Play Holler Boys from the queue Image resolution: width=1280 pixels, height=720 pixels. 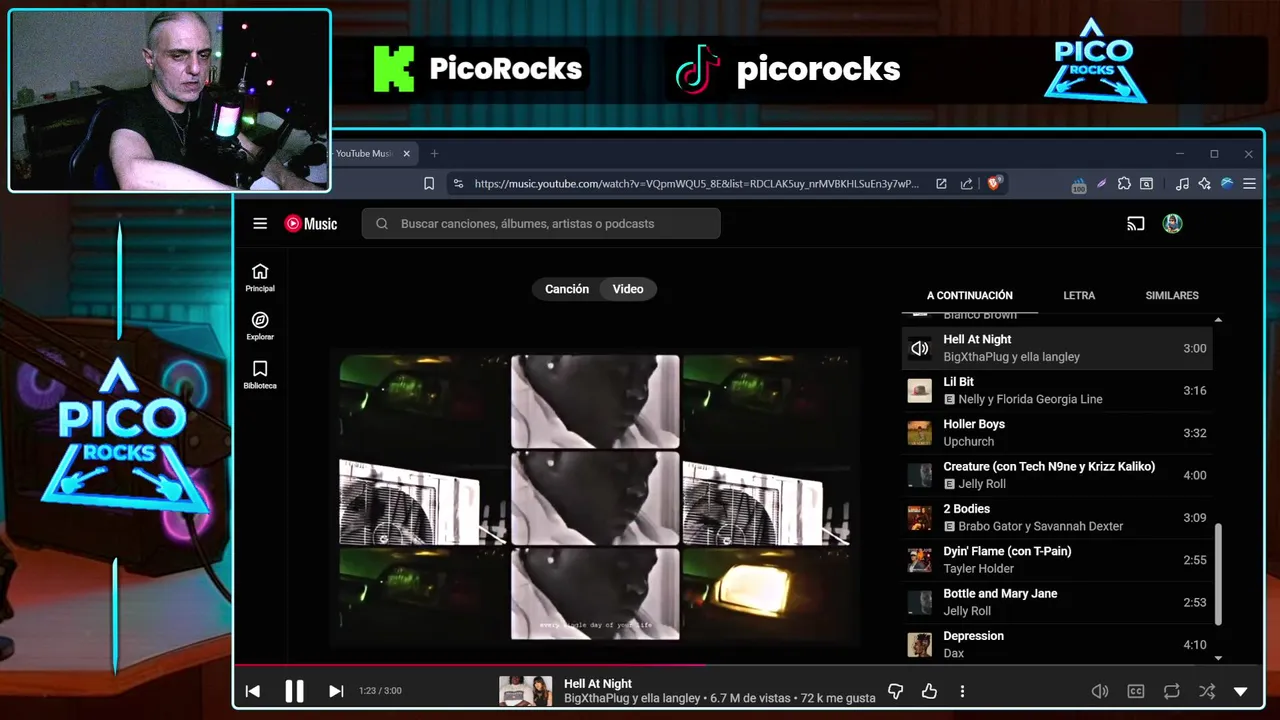pyautogui.click(x=1058, y=433)
